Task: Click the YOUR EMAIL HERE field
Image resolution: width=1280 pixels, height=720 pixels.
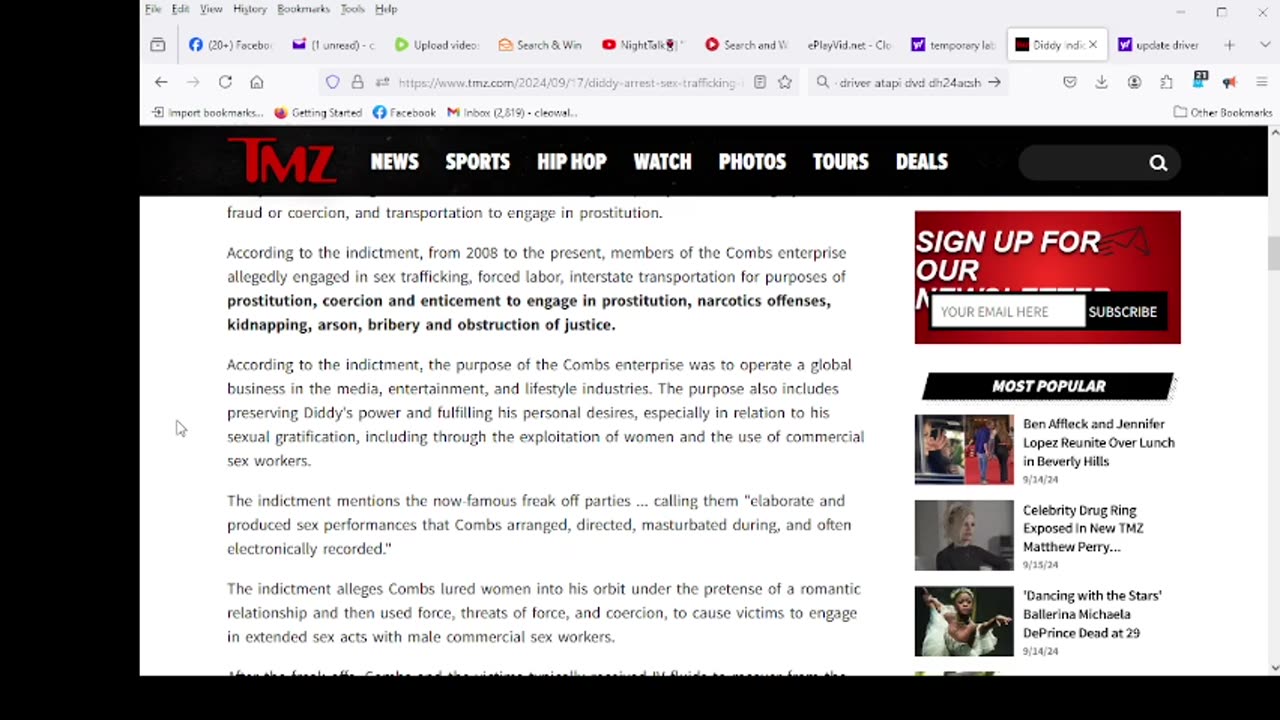Action: click(1008, 312)
